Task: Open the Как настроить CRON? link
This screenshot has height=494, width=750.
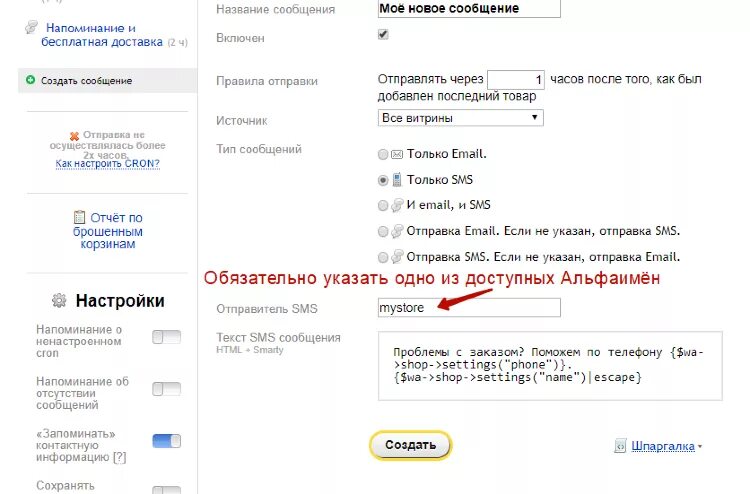Action: point(108,164)
